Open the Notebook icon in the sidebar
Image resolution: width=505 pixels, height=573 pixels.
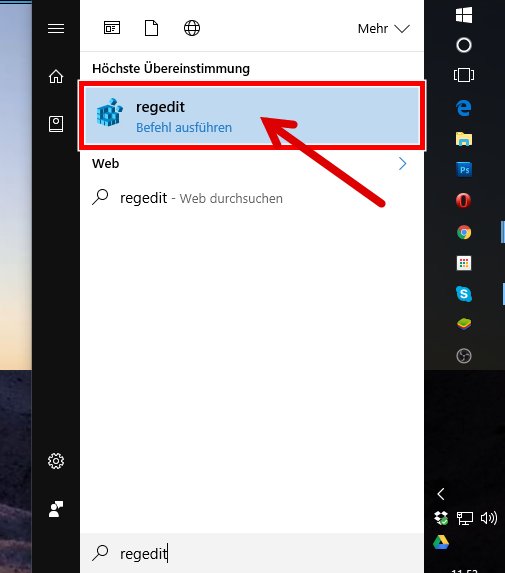pos(56,124)
